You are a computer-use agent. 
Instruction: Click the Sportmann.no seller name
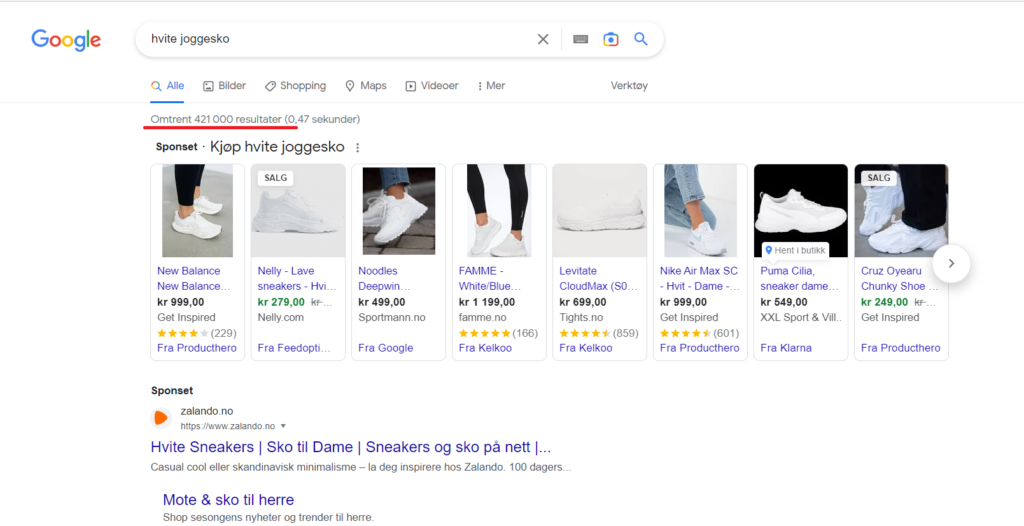392,317
